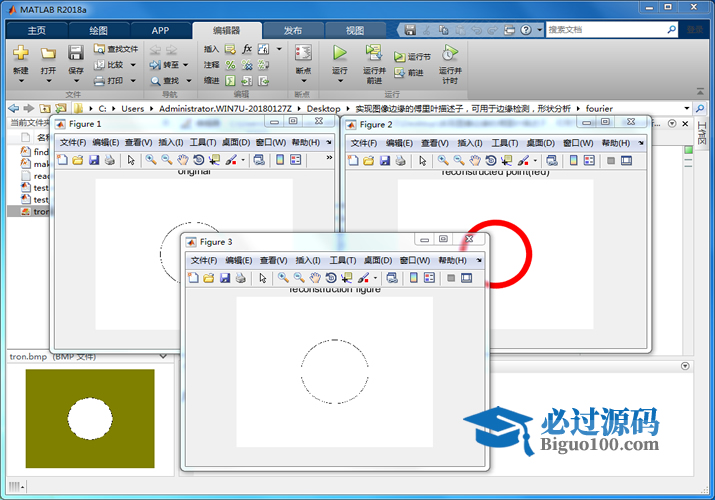This screenshot has width=715, height=500.
Task: Click the back navigation arrow in address bar
Action: pyautogui.click(x=14, y=108)
